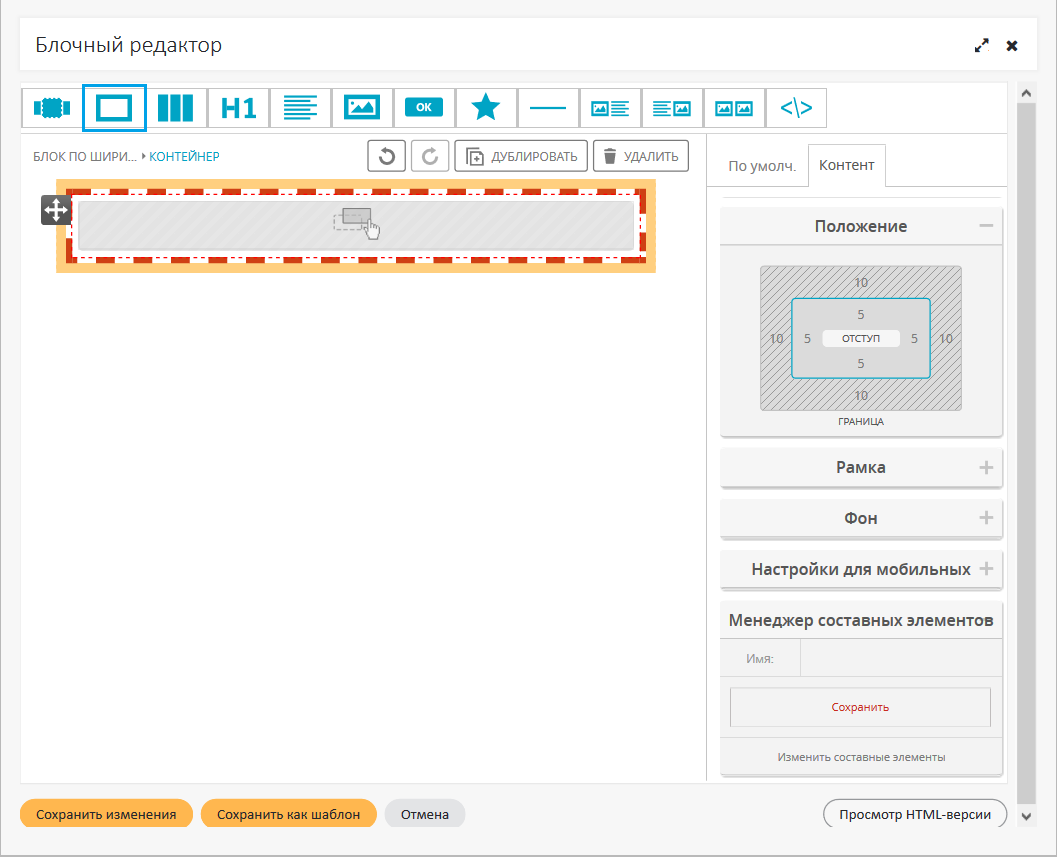Open the Контент tab
This screenshot has width=1057, height=857.
point(846,165)
